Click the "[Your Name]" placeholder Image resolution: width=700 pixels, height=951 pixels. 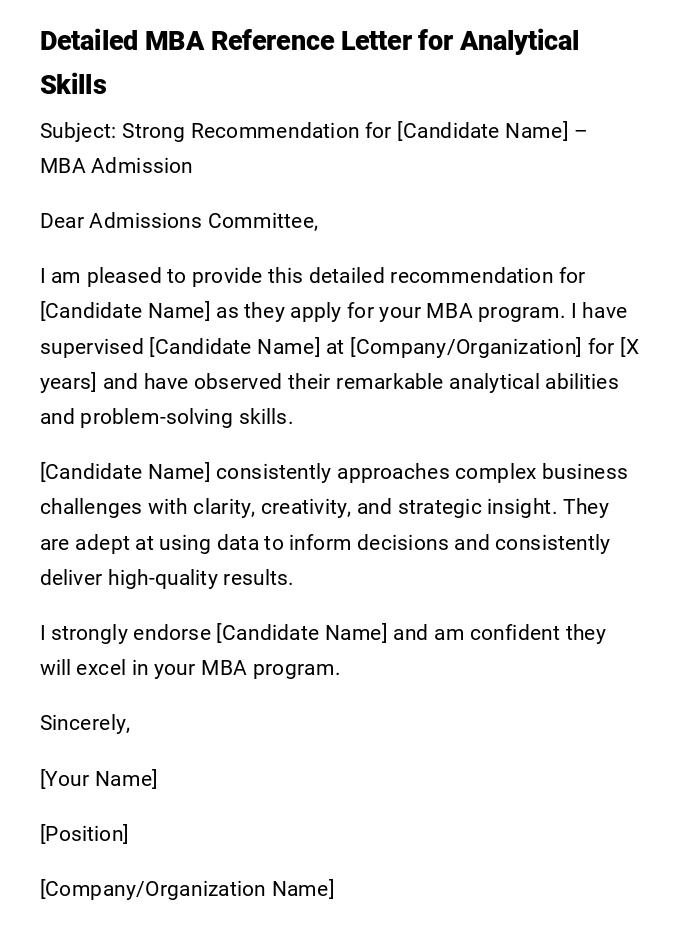98,779
